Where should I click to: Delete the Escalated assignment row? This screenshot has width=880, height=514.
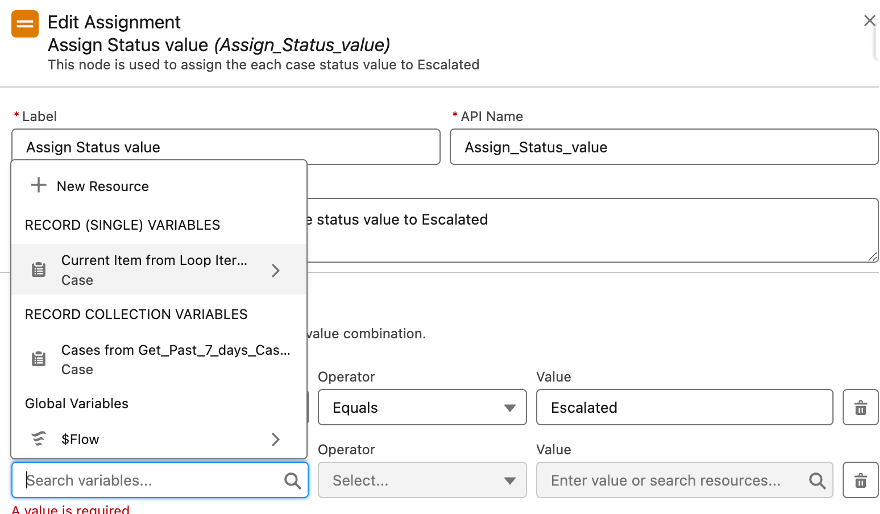[860, 408]
